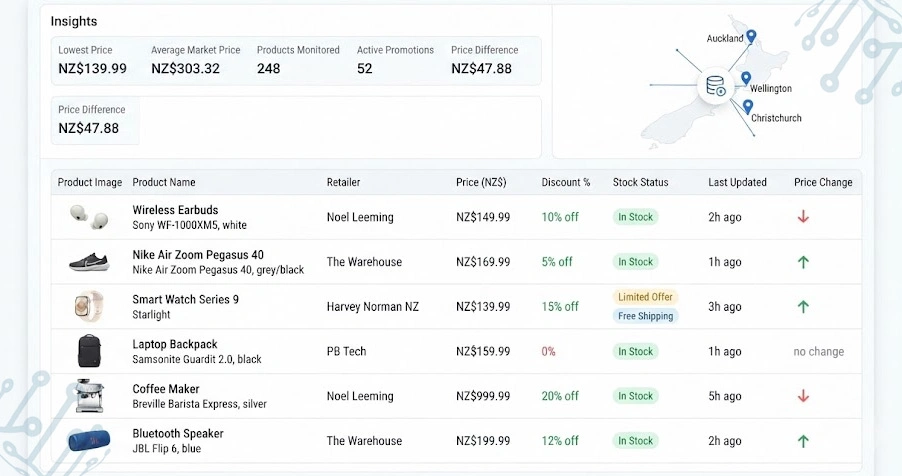Click the Christchurch map pin
The image size is (902, 476).
[747, 106]
